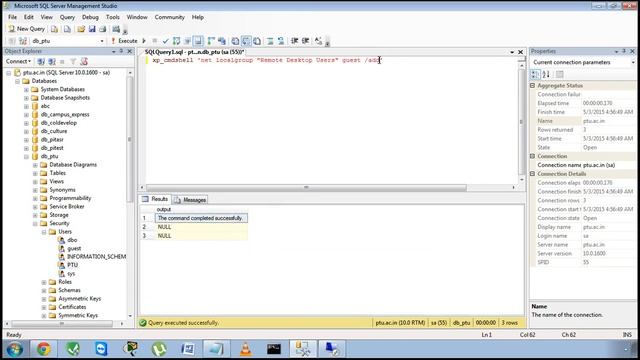The height and width of the screenshot is (360, 640).
Task: Open the Connect dropdown in Object Explorer
Action: (x=18, y=61)
